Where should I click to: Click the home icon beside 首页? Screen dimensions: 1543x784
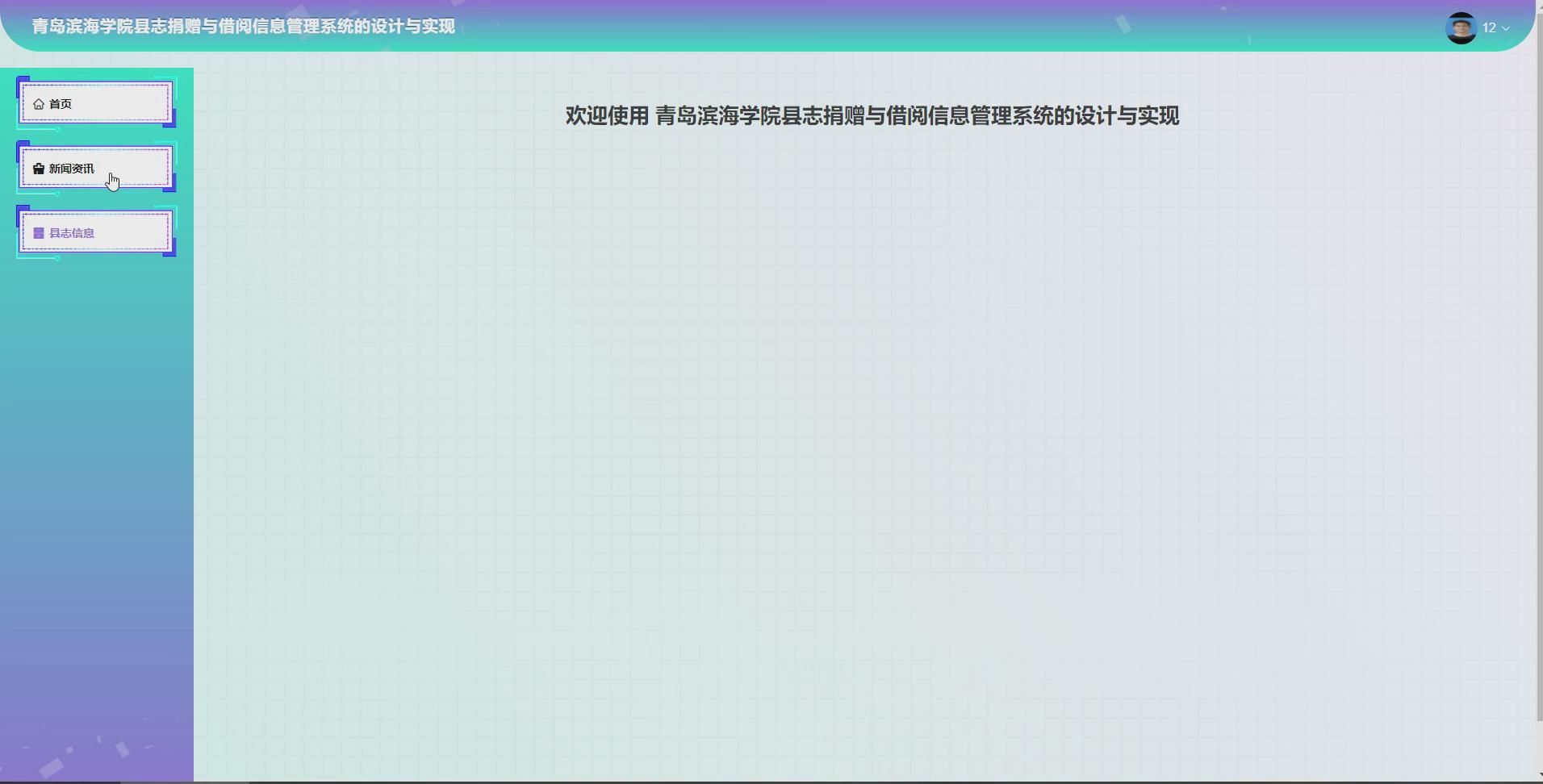point(39,104)
